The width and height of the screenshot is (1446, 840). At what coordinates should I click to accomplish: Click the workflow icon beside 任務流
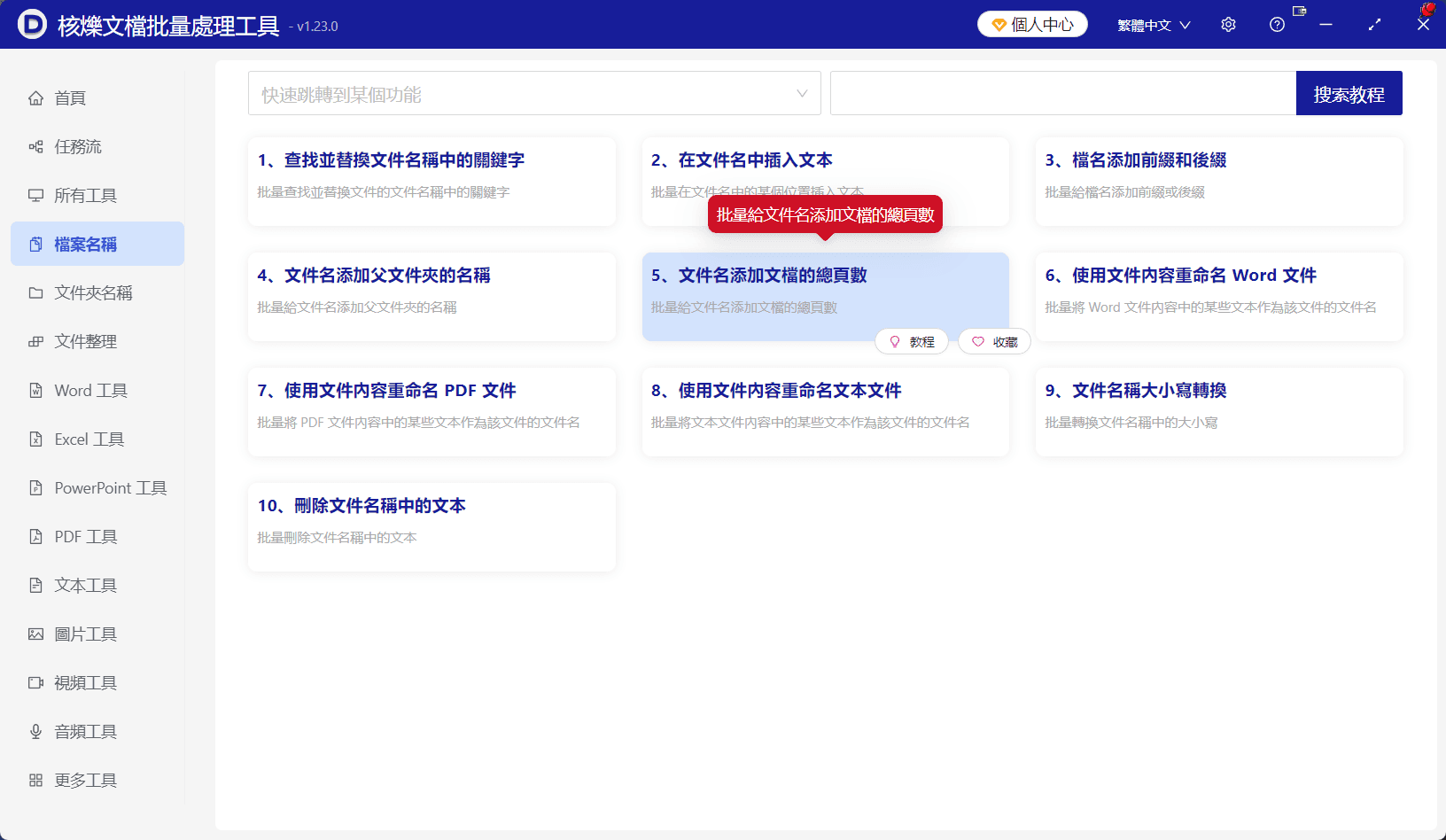[x=35, y=147]
